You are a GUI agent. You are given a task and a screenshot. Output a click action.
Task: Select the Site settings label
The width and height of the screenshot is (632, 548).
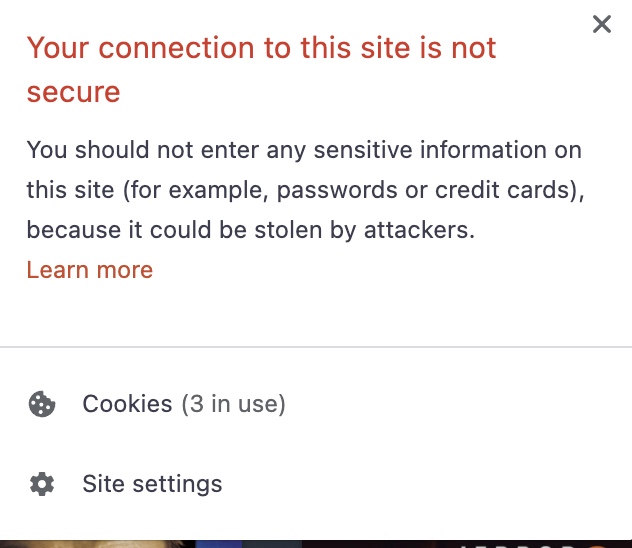[152, 485]
